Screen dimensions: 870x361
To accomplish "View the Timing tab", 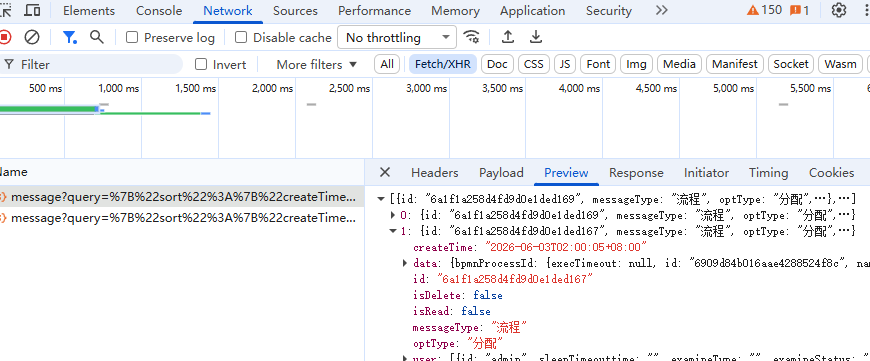I will coord(768,172).
